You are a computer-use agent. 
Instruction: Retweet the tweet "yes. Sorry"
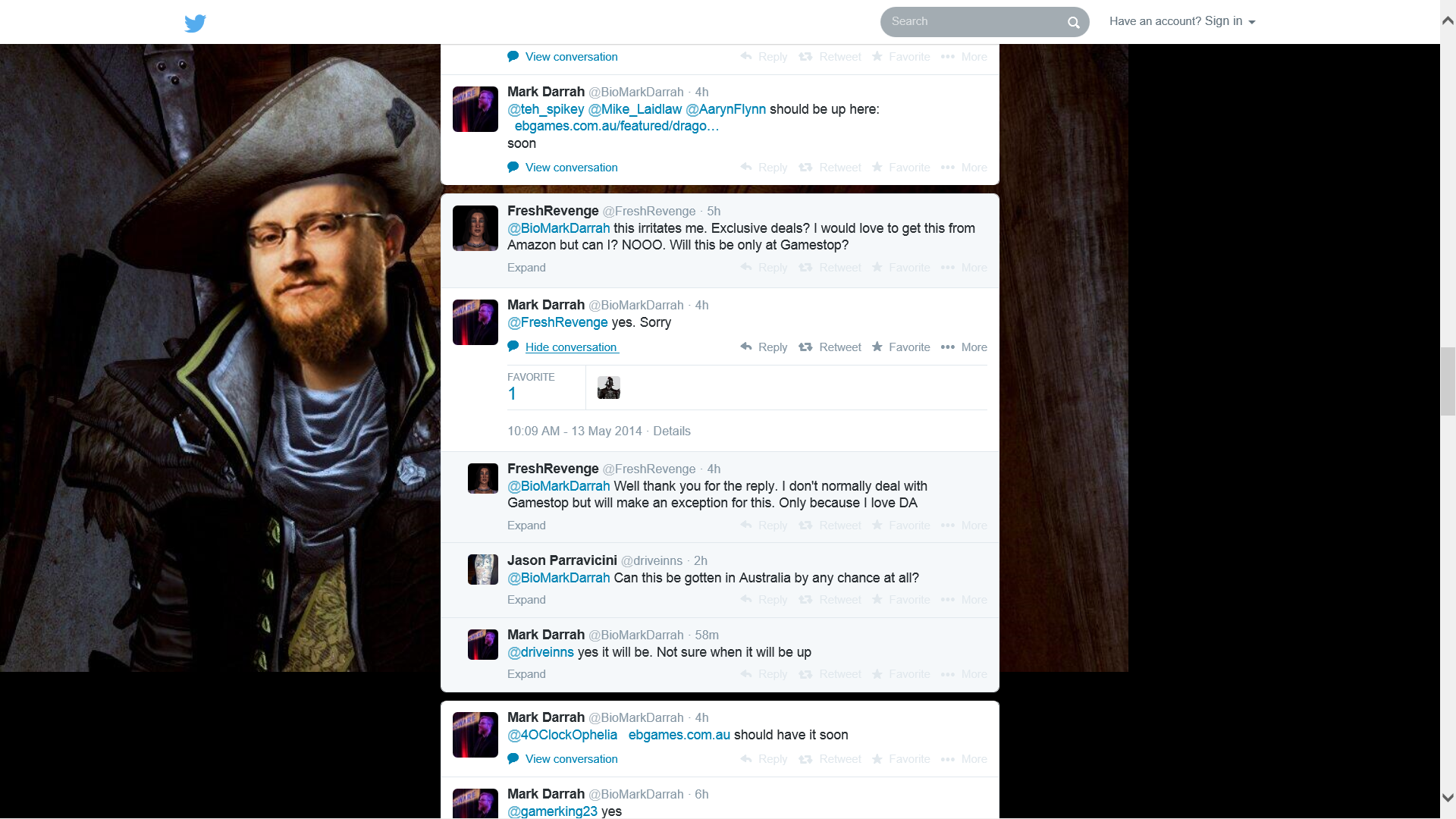coord(830,347)
